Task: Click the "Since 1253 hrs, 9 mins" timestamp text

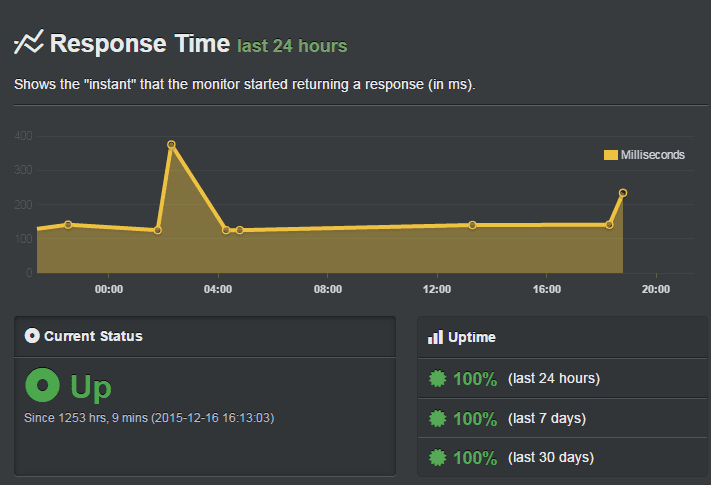Action: tap(149, 417)
